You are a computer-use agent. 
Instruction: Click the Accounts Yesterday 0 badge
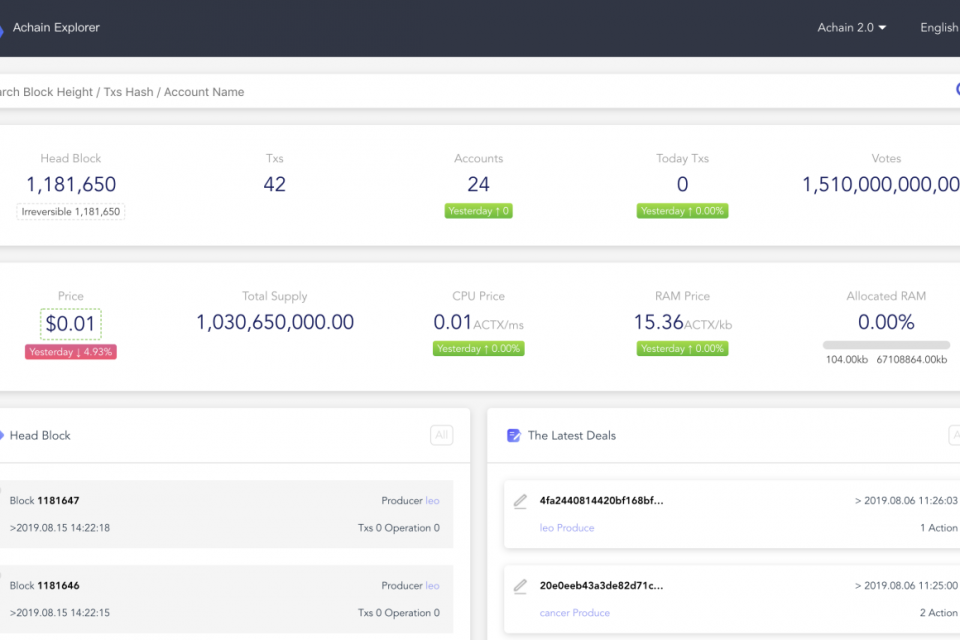pyautogui.click(x=478, y=211)
